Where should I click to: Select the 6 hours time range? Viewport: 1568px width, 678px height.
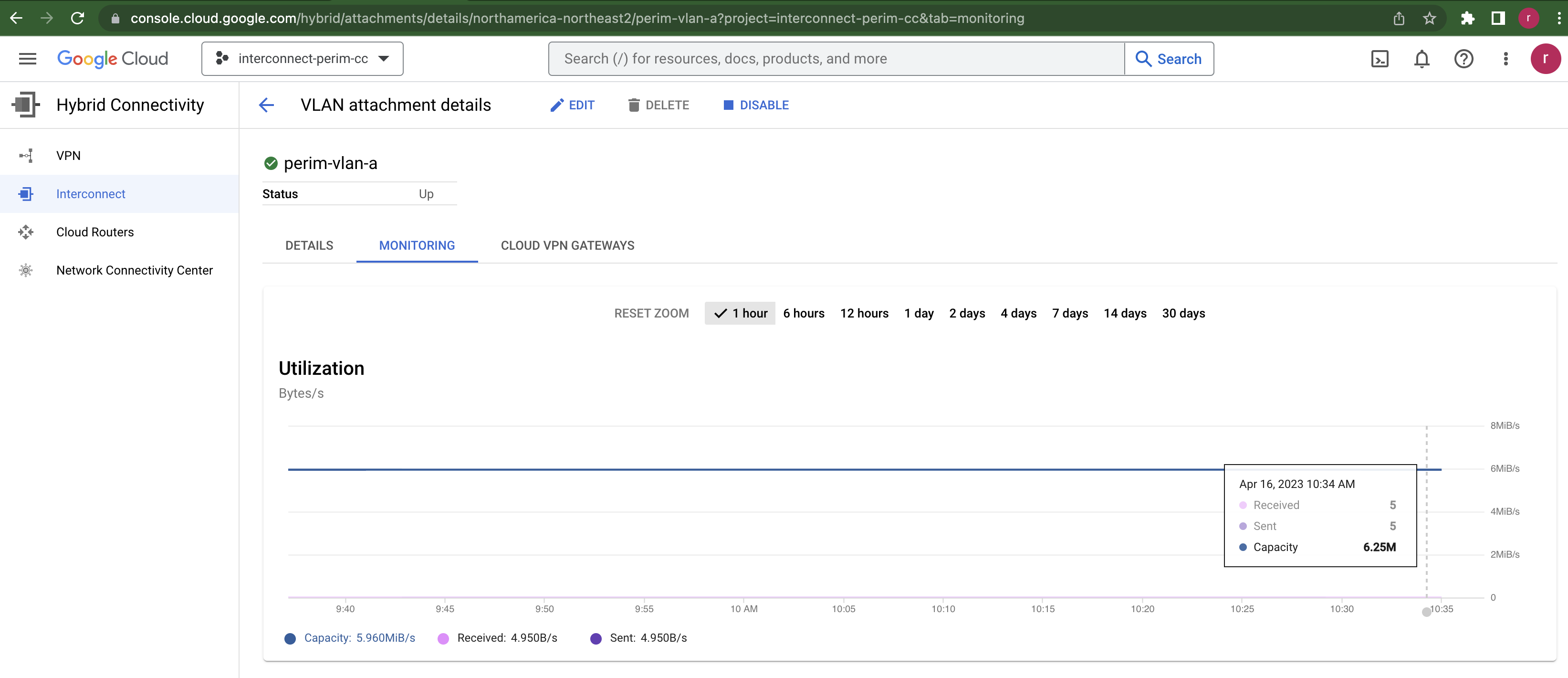(x=804, y=313)
